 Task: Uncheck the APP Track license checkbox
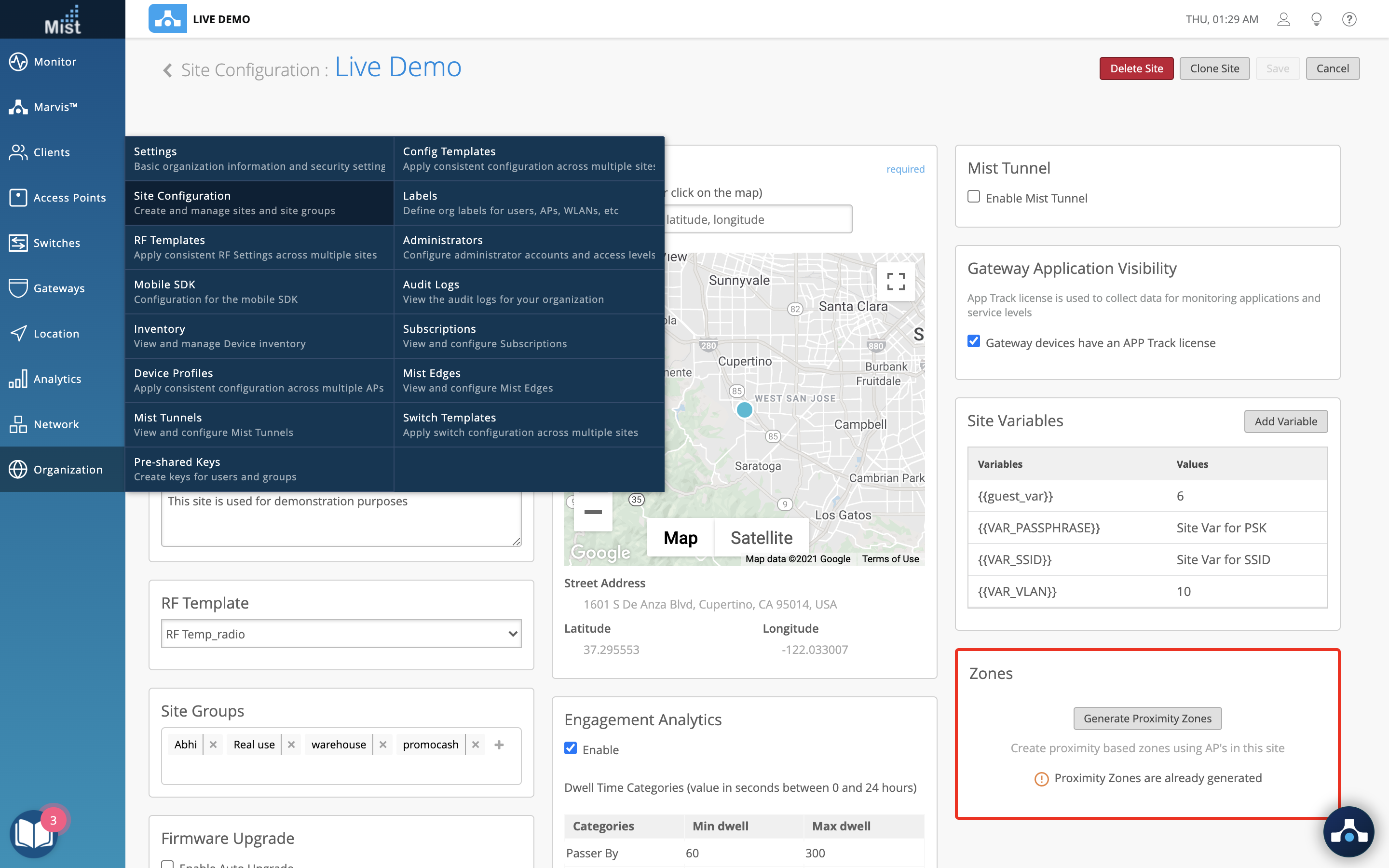973,341
